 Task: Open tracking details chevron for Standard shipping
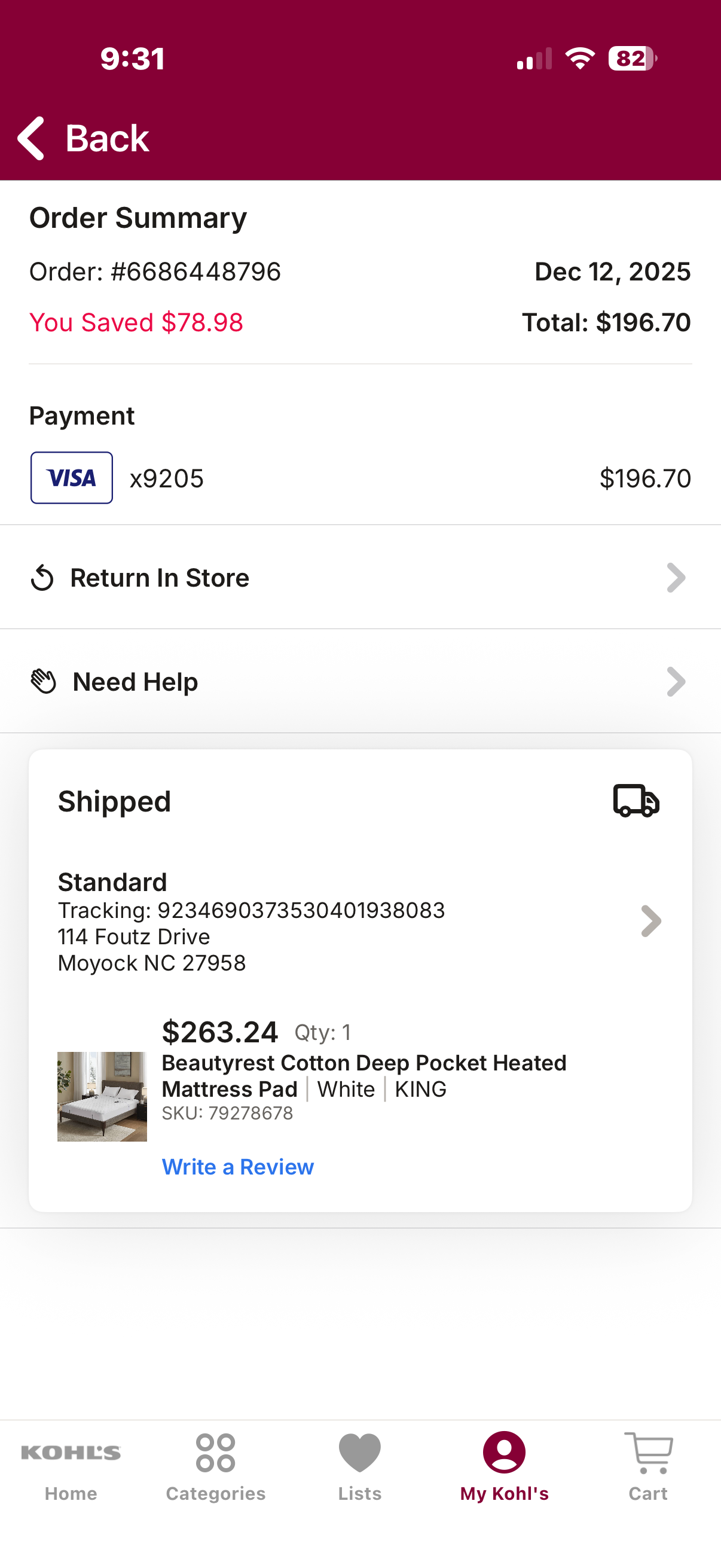click(x=651, y=921)
